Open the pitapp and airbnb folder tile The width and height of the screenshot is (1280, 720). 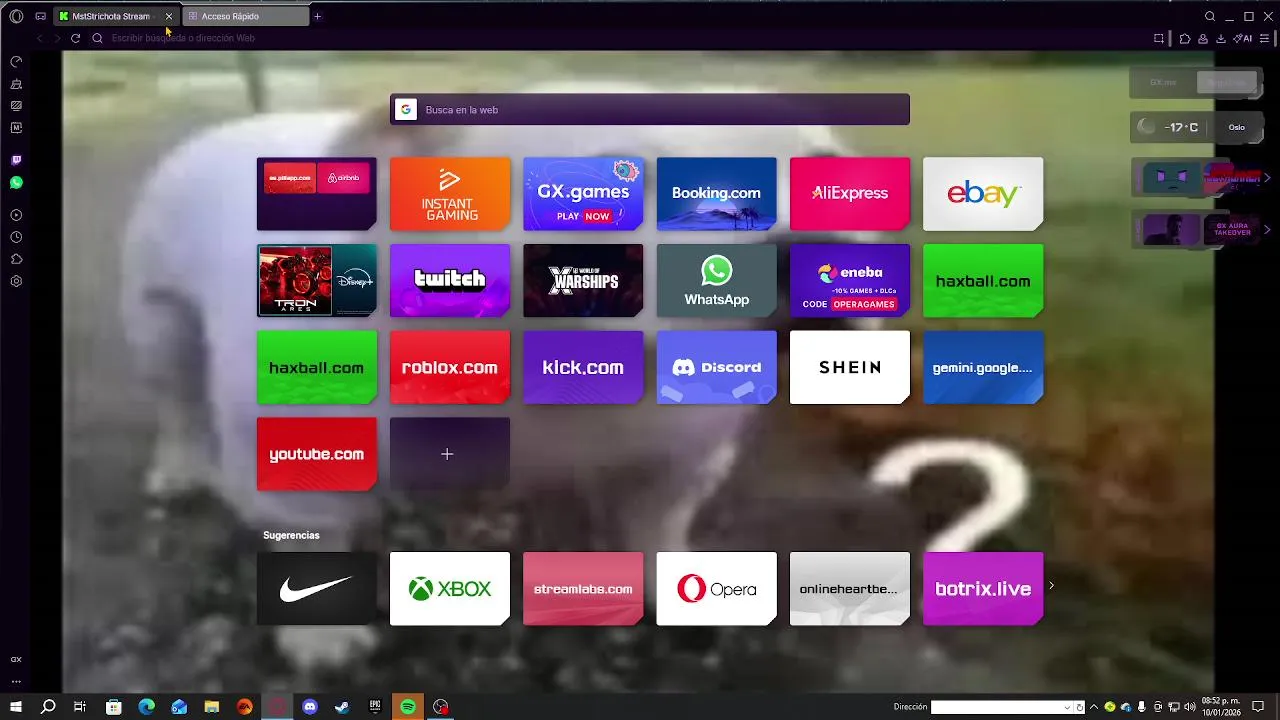click(317, 194)
